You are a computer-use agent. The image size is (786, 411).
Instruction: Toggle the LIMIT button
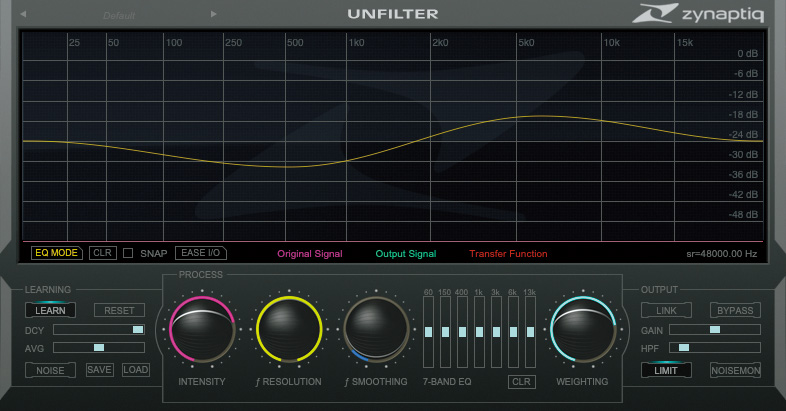coord(666,370)
